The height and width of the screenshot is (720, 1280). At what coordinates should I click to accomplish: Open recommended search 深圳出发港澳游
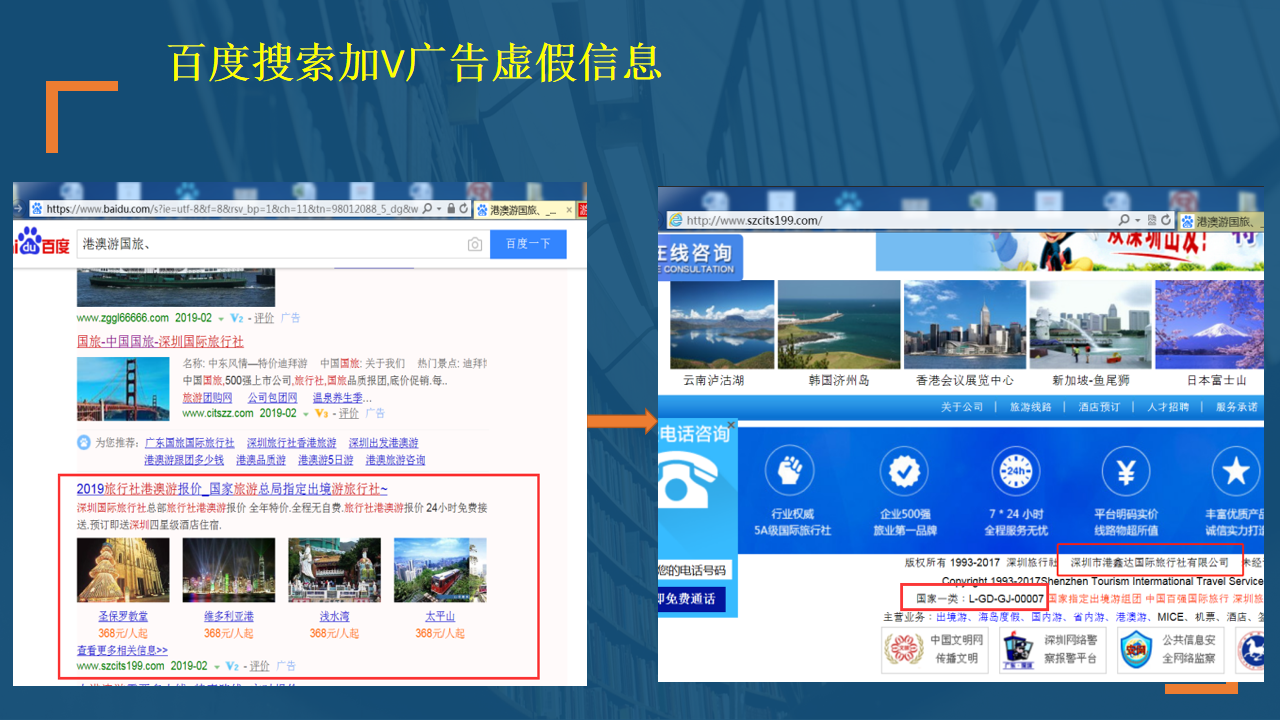tap(383, 443)
